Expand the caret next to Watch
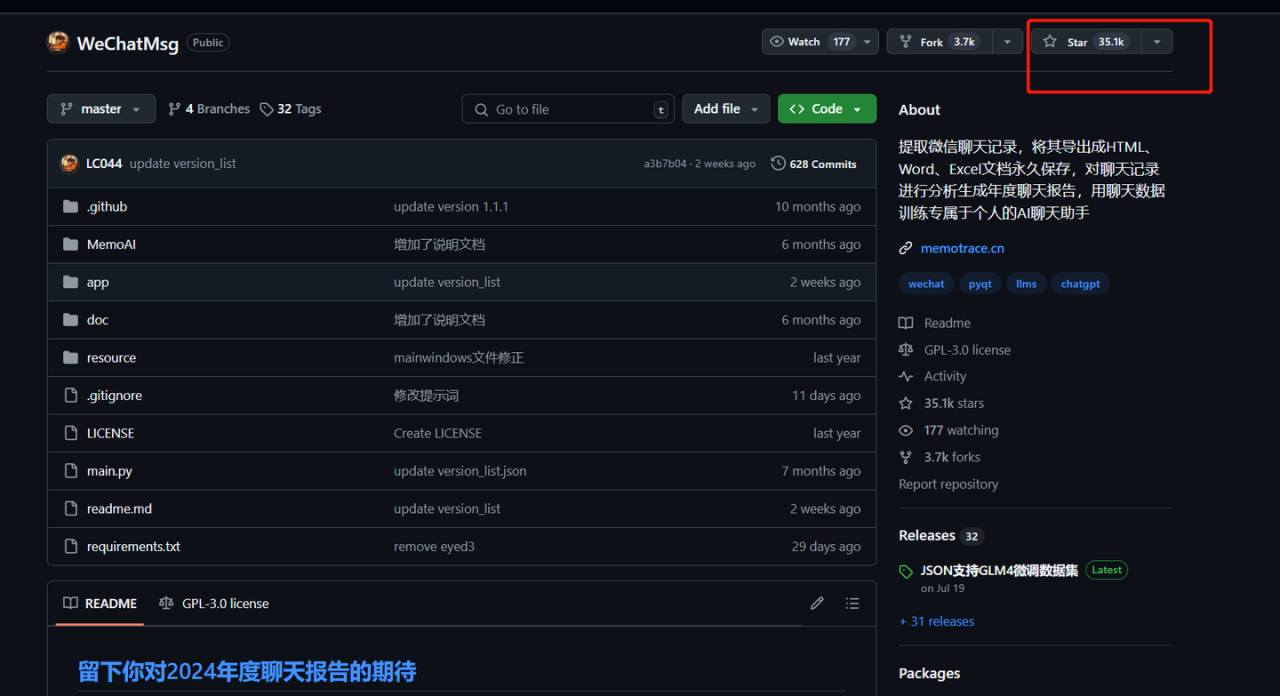Image resolution: width=1280 pixels, height=696 pixels. coord(868,42)
